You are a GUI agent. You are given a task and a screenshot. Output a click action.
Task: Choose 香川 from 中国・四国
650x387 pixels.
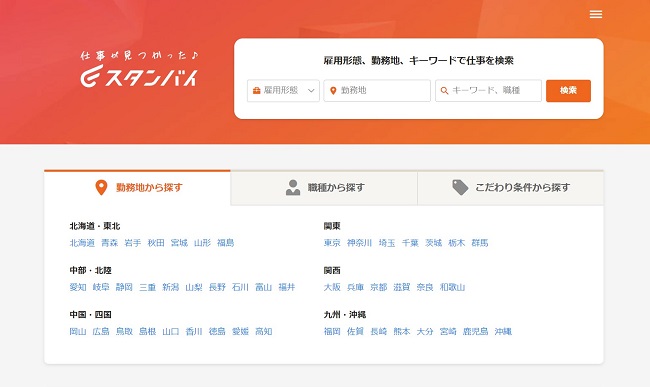pyautogui.click(x=194, y=331)
